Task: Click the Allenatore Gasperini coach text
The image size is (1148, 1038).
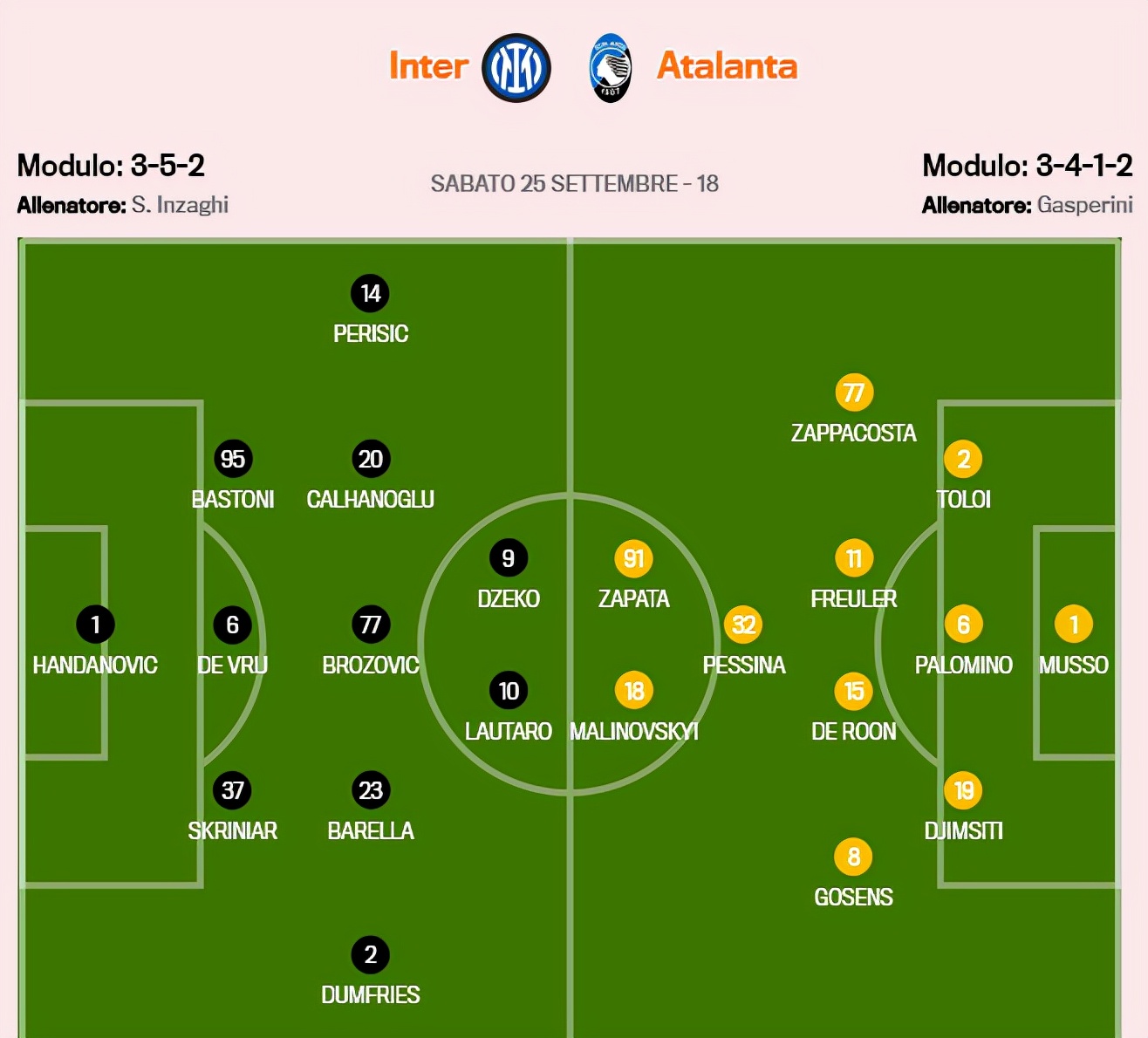Action: pyautogui.click(x=1028, y=205)
